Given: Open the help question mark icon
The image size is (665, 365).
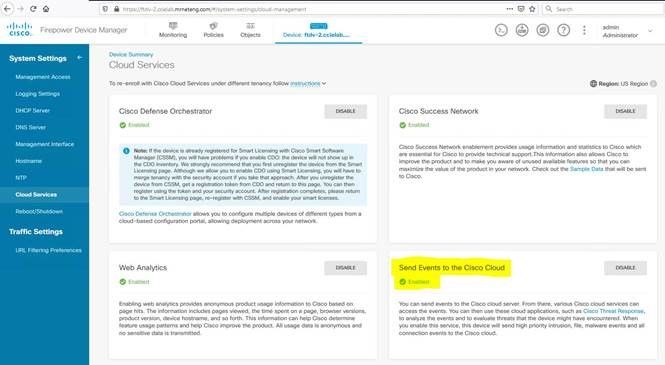Looking at the screenshot, I should click(563, 30).
